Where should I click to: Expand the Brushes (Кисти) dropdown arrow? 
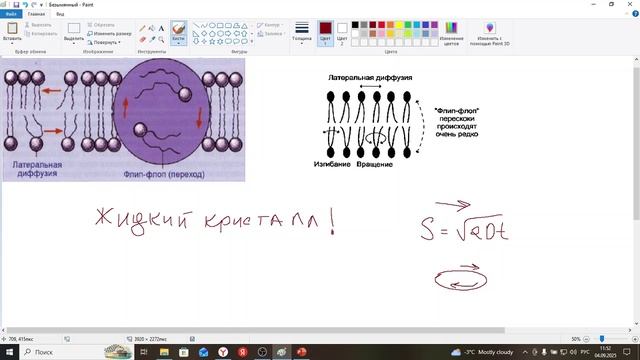178,43
